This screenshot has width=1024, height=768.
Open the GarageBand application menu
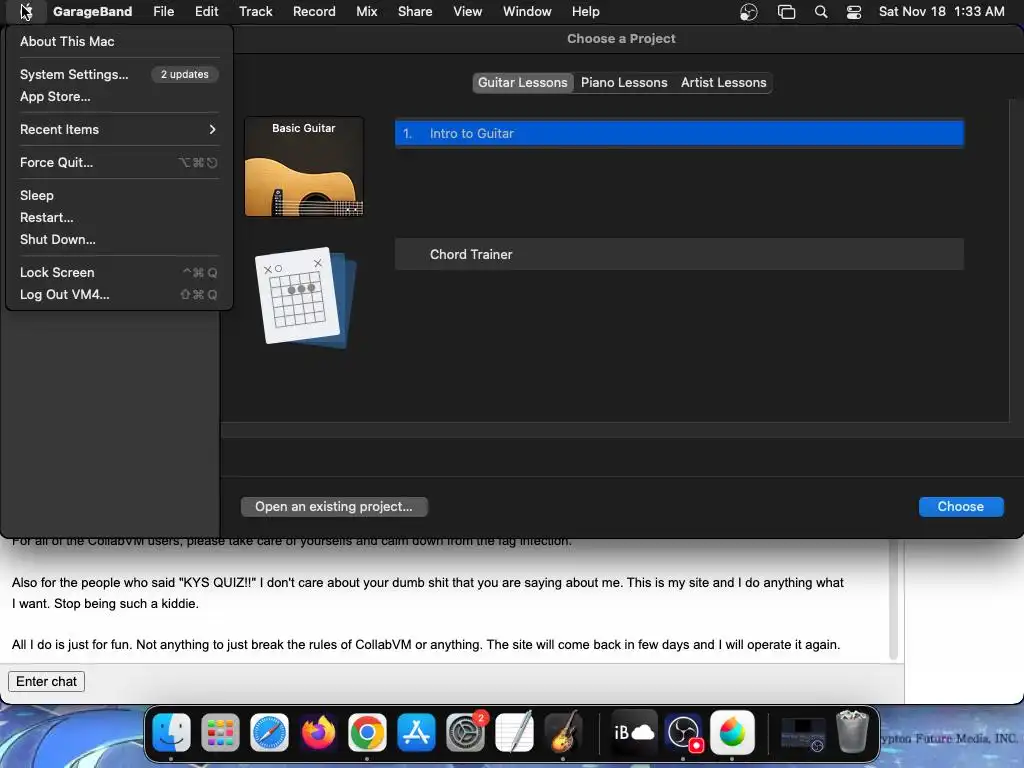pos(92,12)
